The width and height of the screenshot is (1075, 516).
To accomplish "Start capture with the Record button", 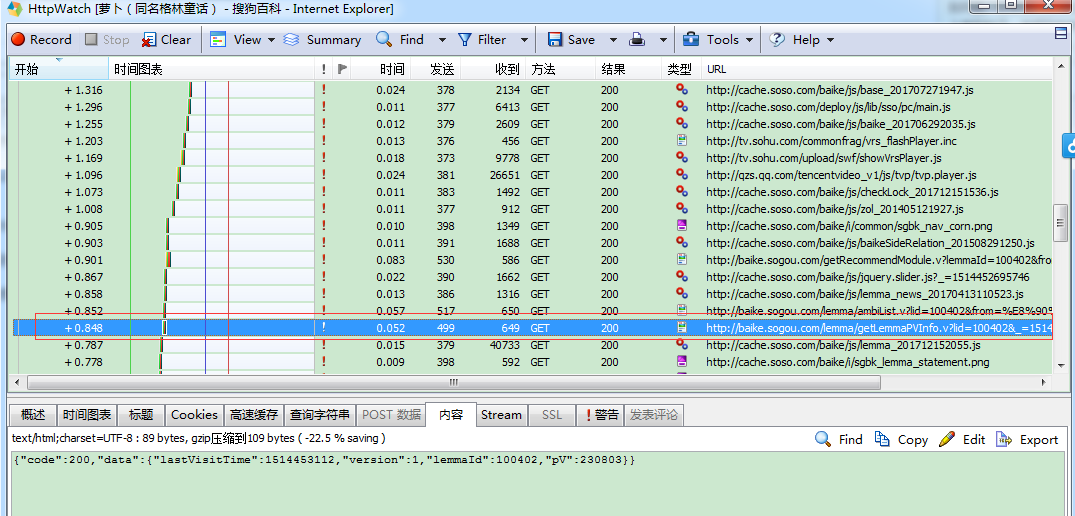I will click(41, 40).
